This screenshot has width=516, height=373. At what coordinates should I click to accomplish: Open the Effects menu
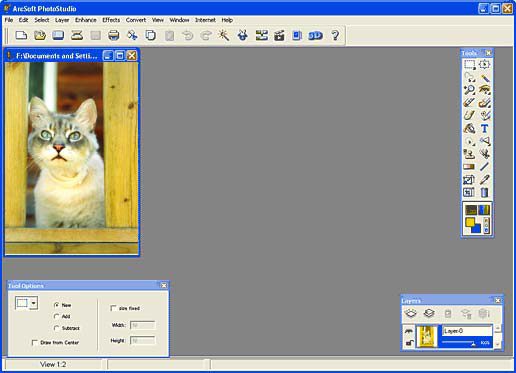[111, 20]
